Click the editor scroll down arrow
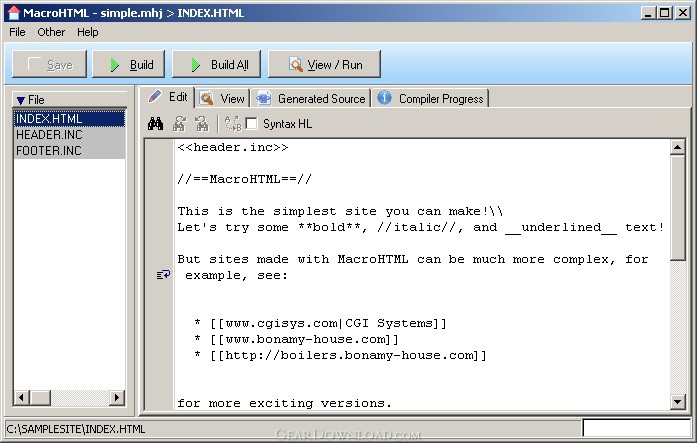Image resolution: width=697 pixels, height=443 pixels. [x=677, y=402]
